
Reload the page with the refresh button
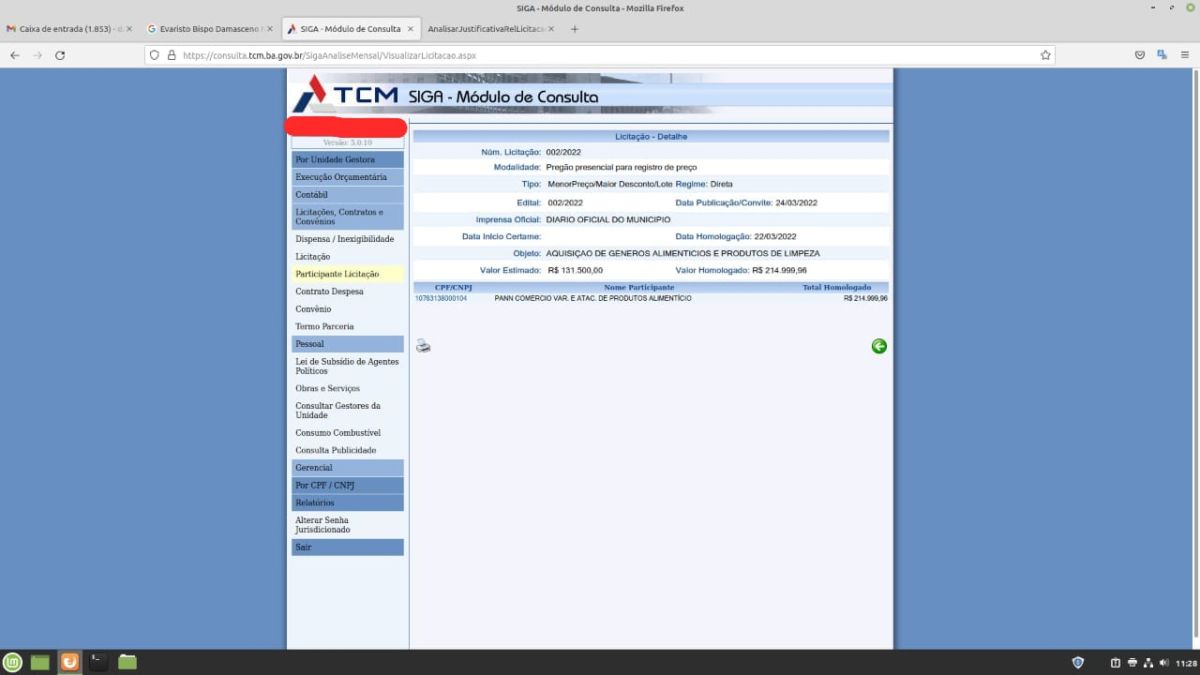60,55
